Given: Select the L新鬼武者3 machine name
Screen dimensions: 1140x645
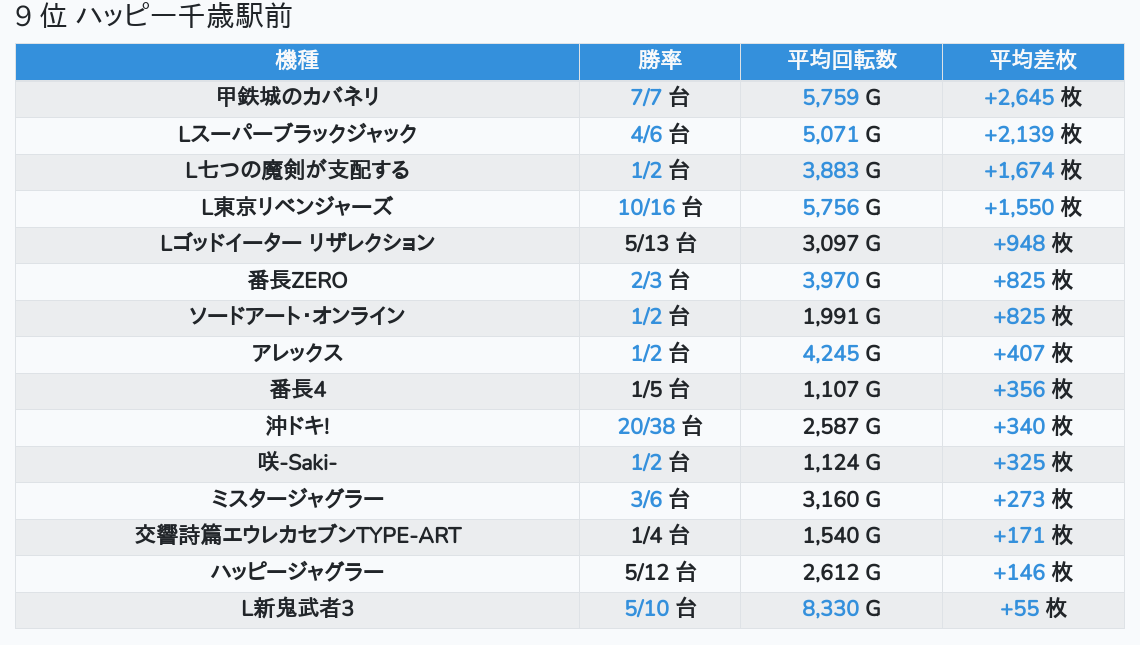Looking at the screenshot, I should 297,609.
